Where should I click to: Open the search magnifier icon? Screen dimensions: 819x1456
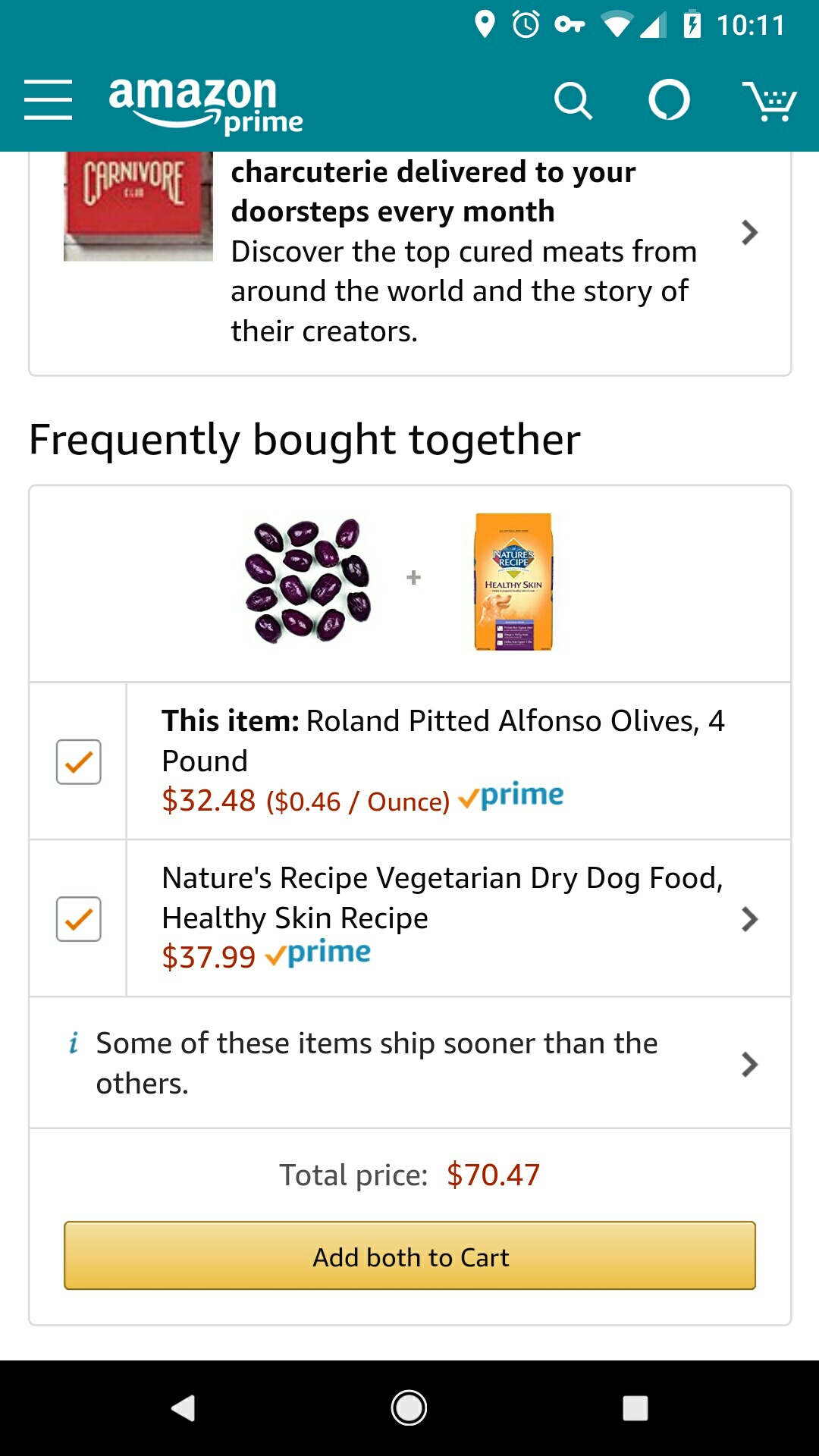573,101
